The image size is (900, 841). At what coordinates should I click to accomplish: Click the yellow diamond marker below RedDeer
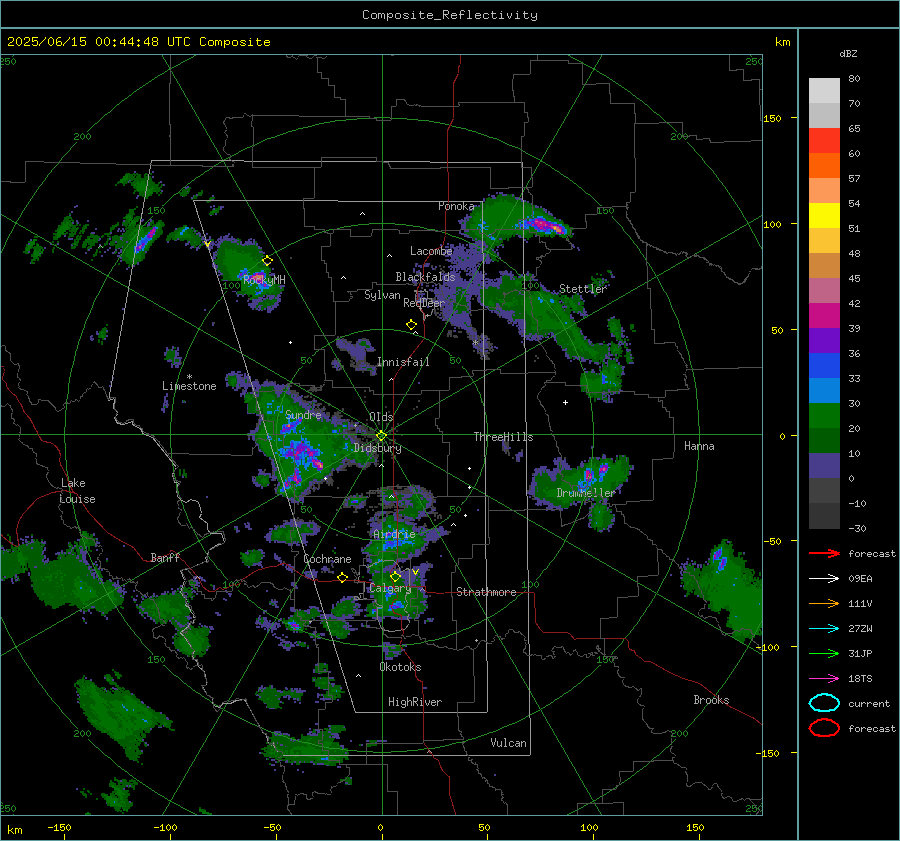point(412,325)
